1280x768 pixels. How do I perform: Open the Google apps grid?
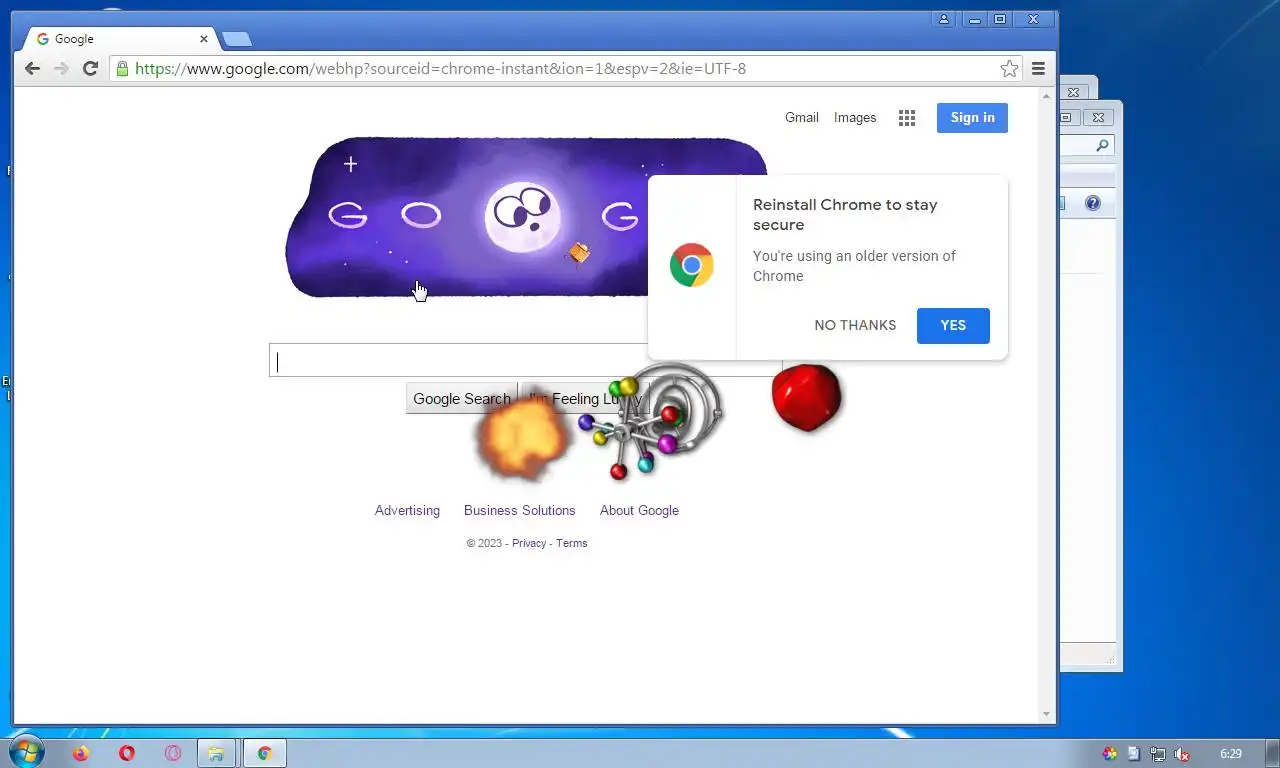(x=907, y=118)
